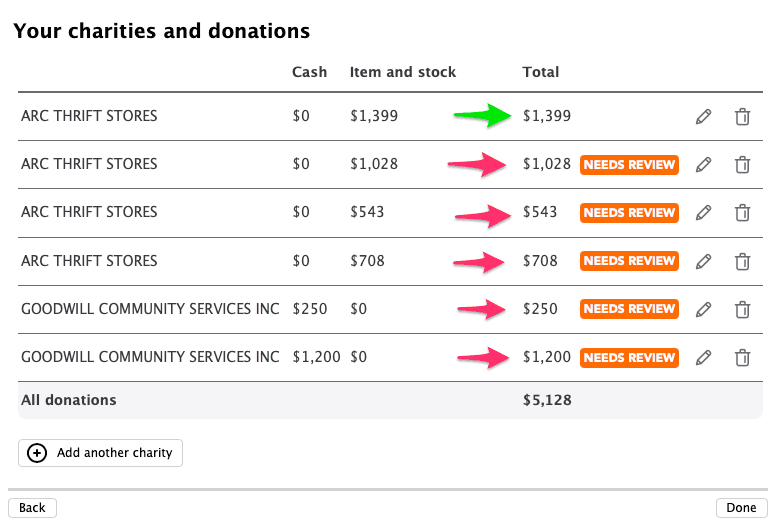Edit the $1,200 Goodwill cash donation

pyautogui.click(x=703, y=357)
